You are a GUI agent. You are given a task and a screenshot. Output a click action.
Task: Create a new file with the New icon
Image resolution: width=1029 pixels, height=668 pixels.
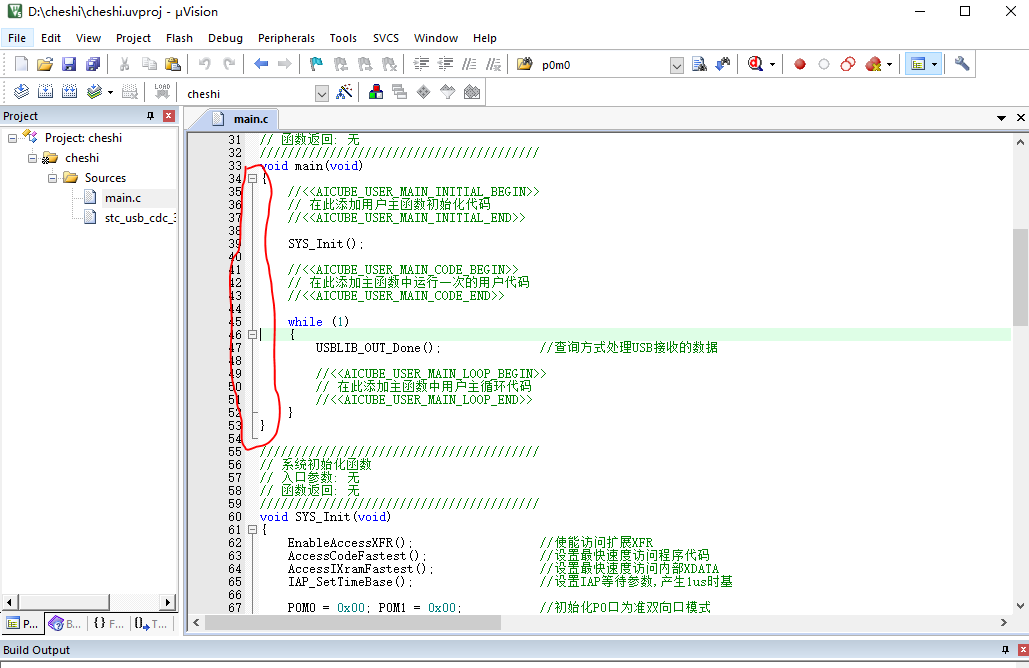21,64
